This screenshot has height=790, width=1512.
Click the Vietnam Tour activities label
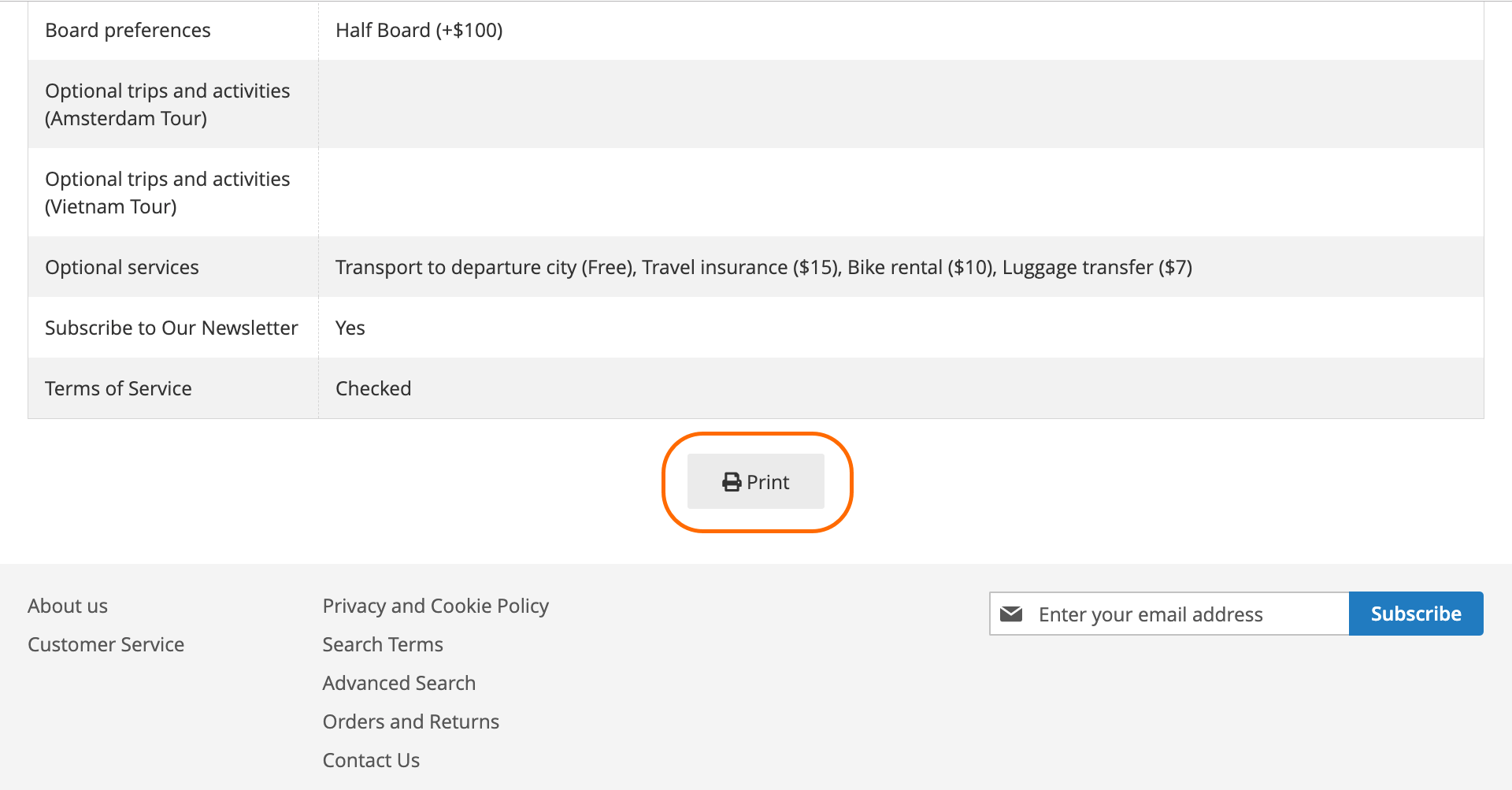click(167, 192)
